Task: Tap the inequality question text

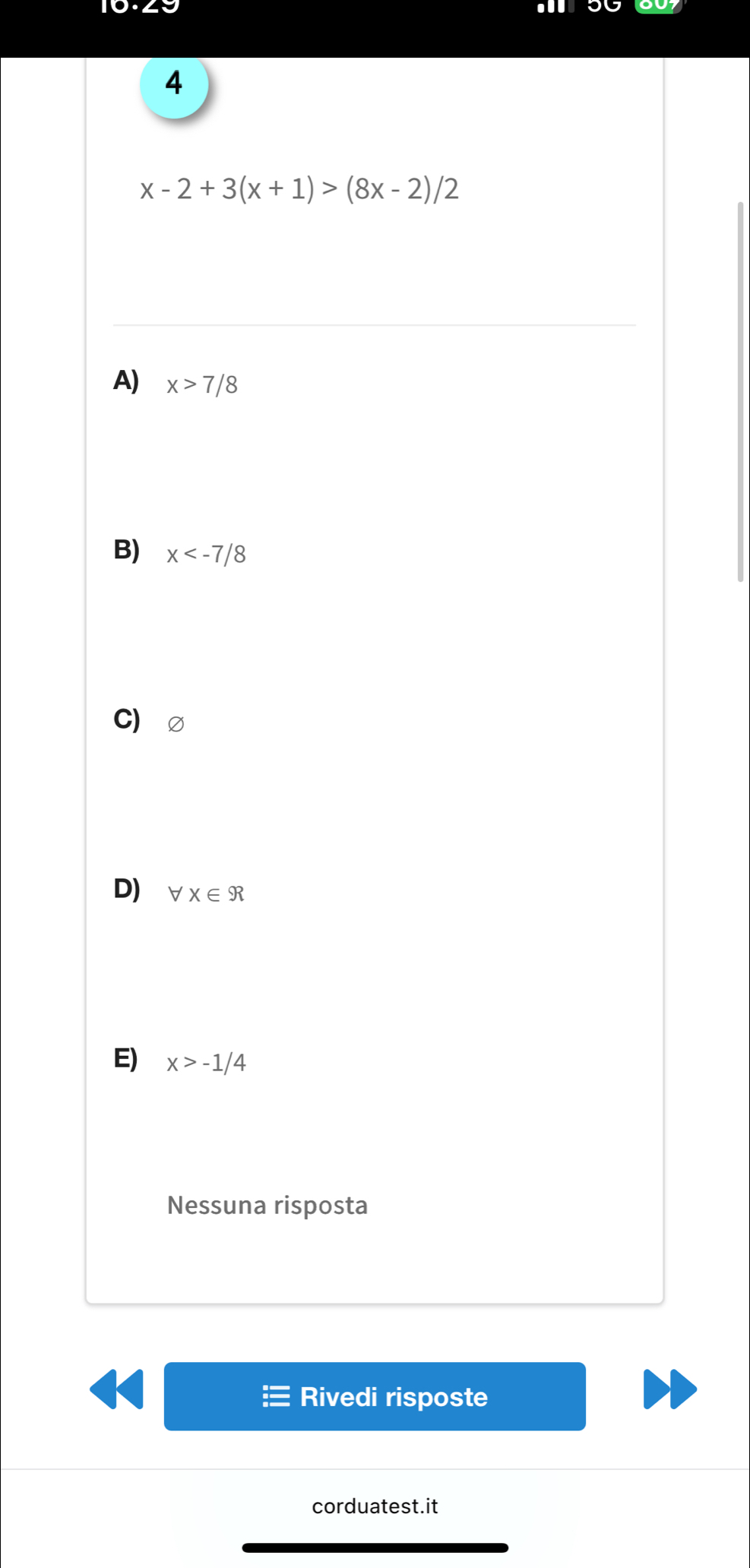Action: click(299, 188)
